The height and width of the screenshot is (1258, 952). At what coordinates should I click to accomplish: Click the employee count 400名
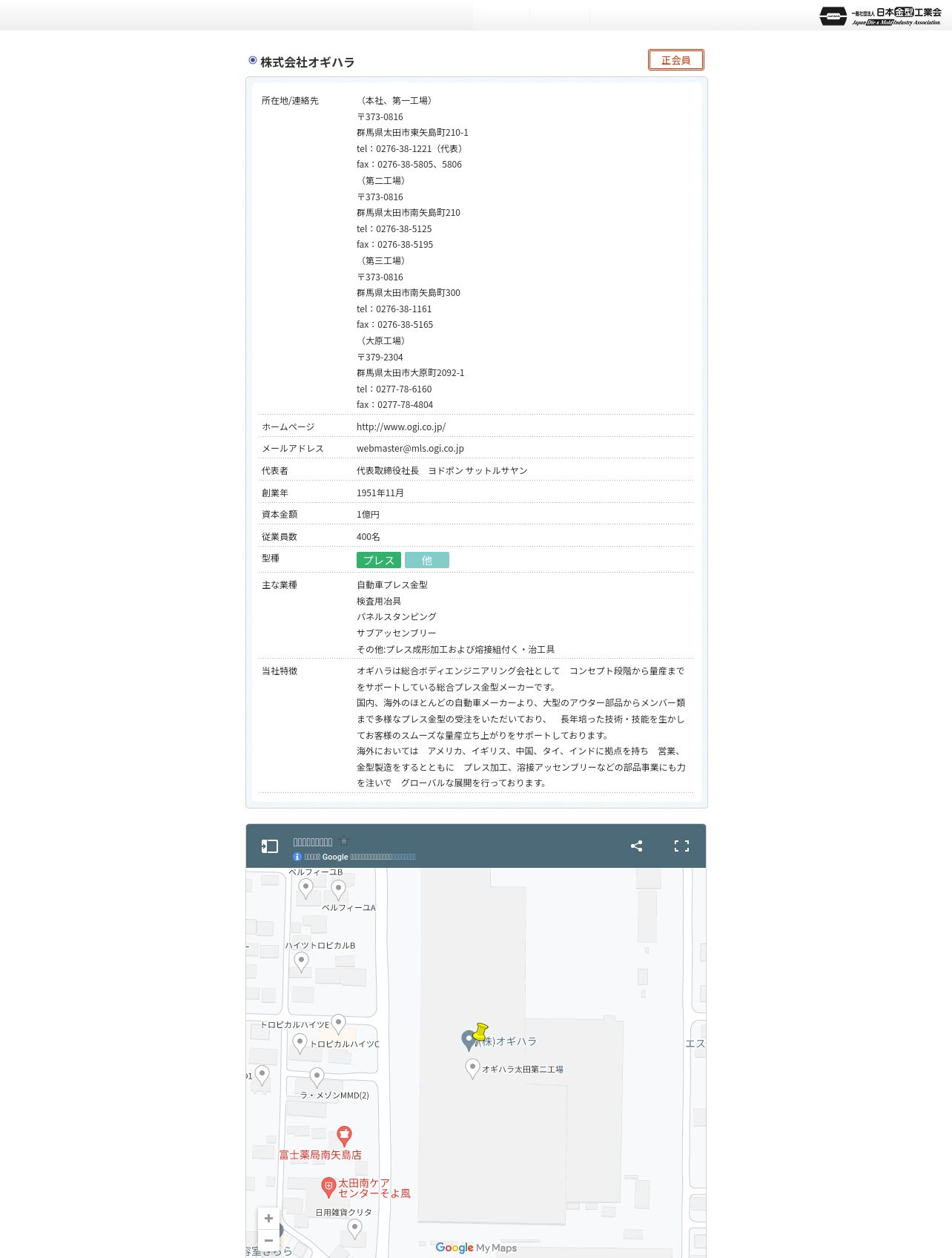(x=368, y=536)
